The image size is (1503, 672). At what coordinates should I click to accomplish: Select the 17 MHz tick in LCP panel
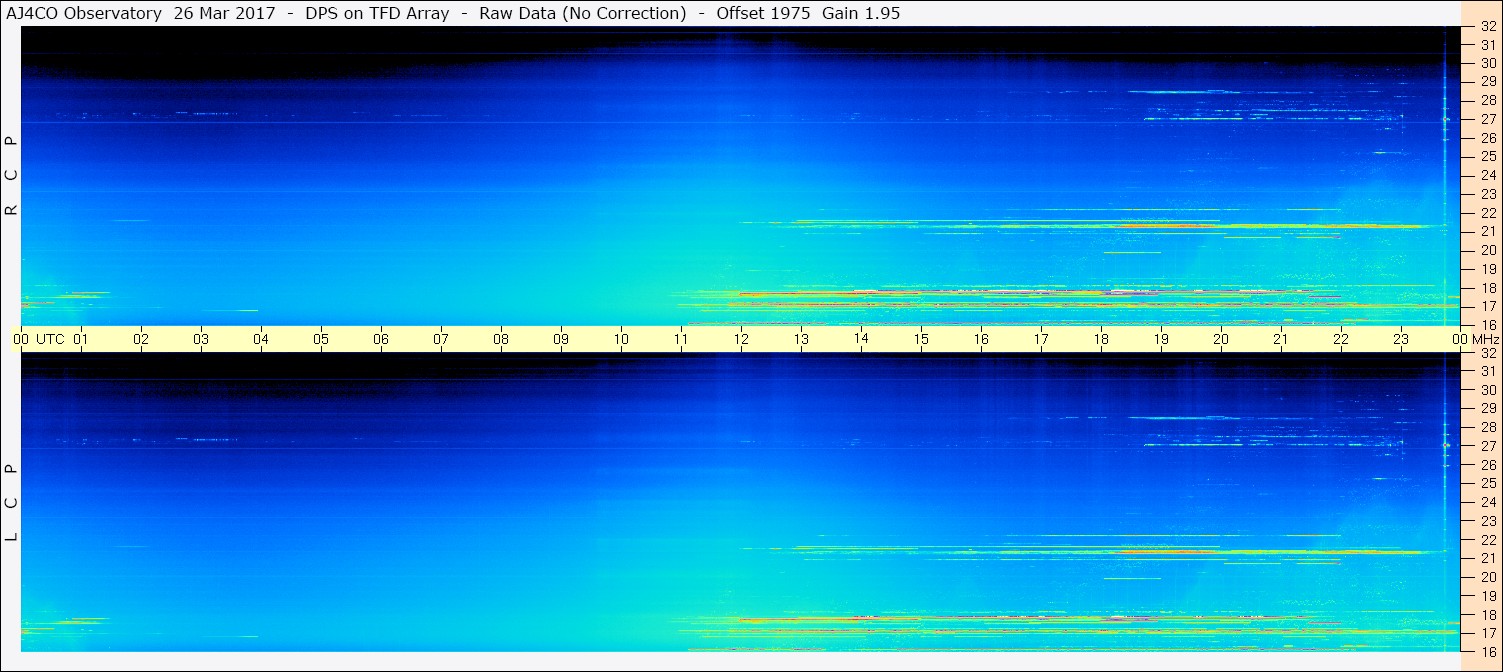1487,633
